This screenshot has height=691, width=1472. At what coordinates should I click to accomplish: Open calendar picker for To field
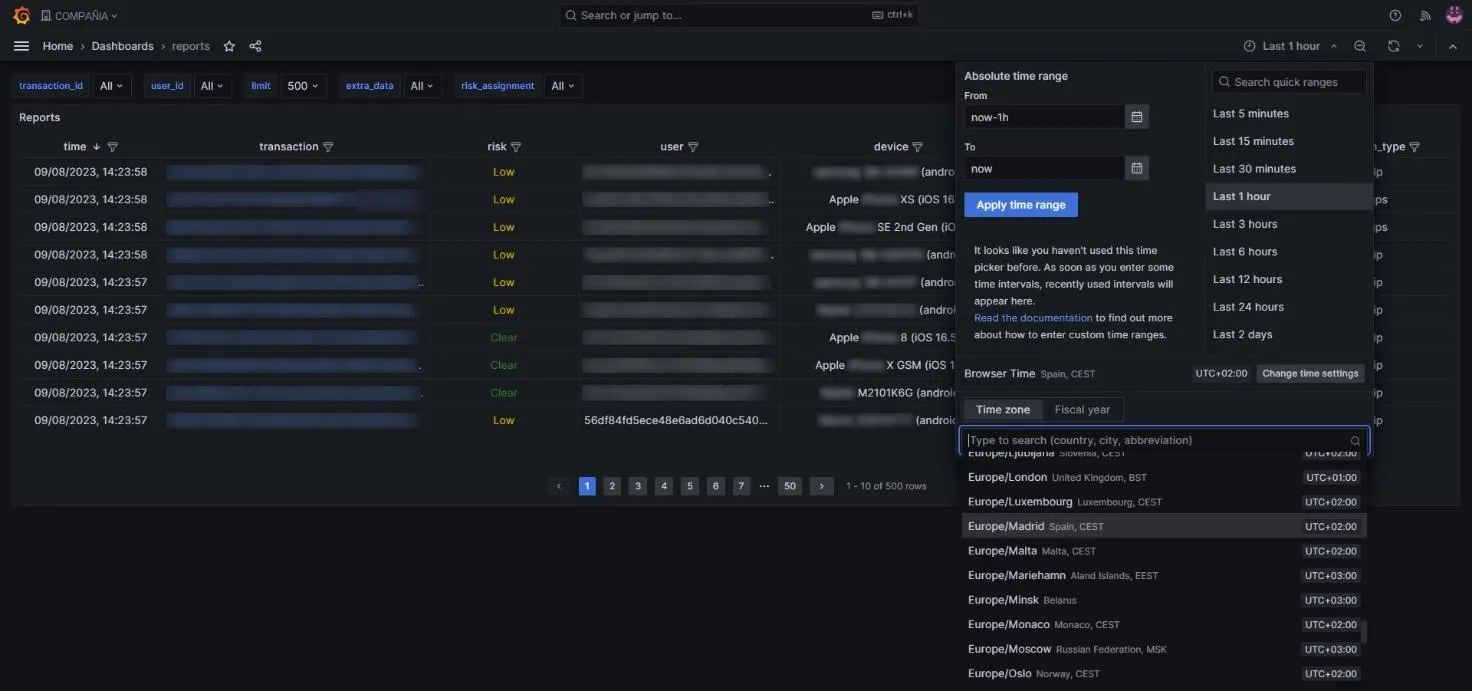(x=1137, y=168)
